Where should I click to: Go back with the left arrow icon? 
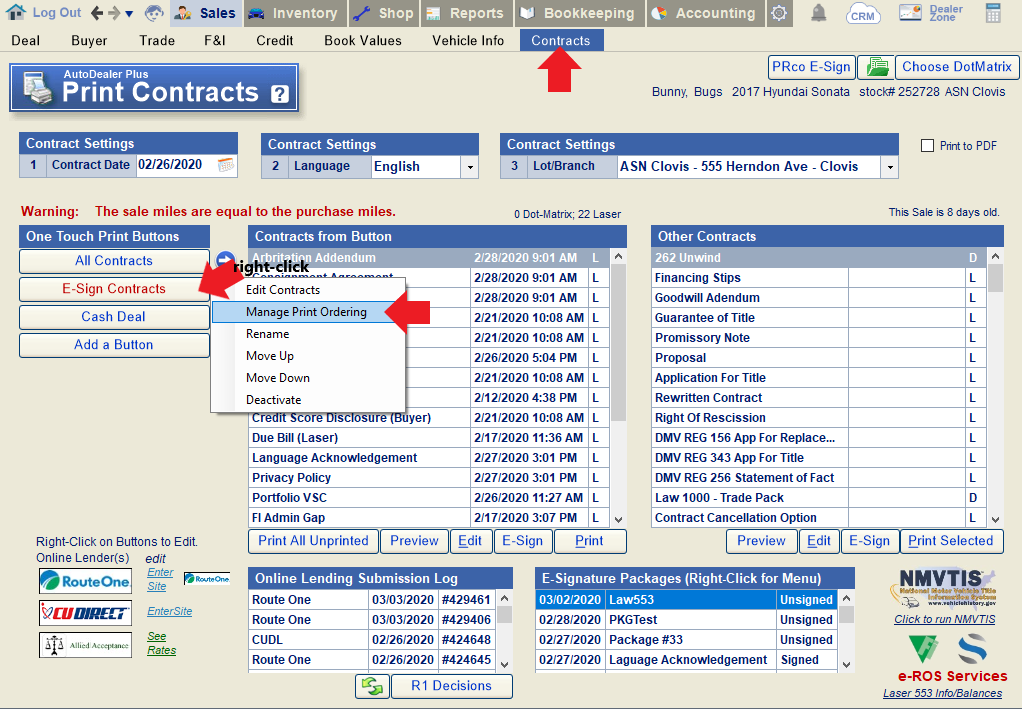pyautogui.click(x=97, y=13)
